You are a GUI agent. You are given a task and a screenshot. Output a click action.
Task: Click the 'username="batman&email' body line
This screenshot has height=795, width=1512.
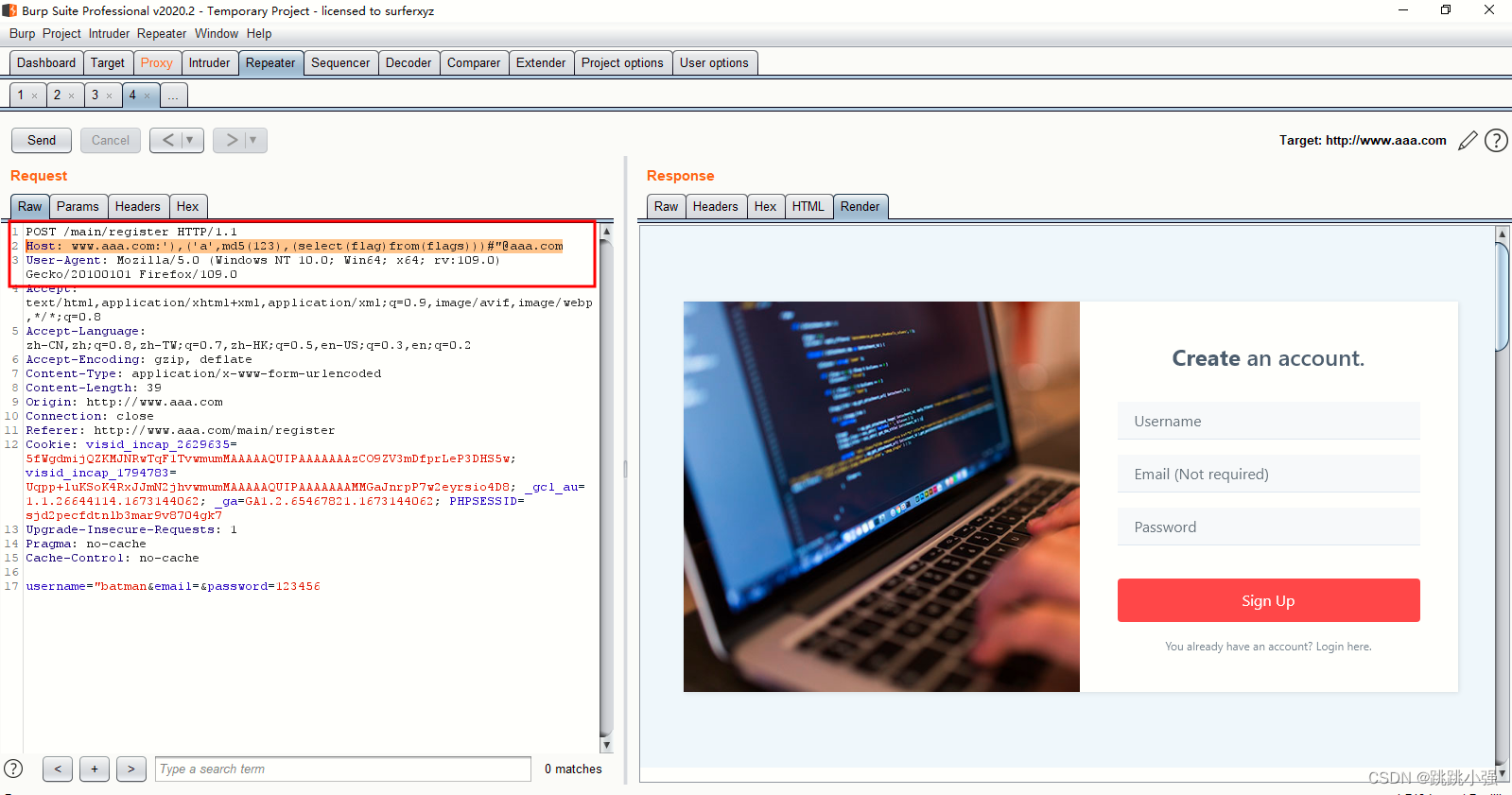click(173, 586)
